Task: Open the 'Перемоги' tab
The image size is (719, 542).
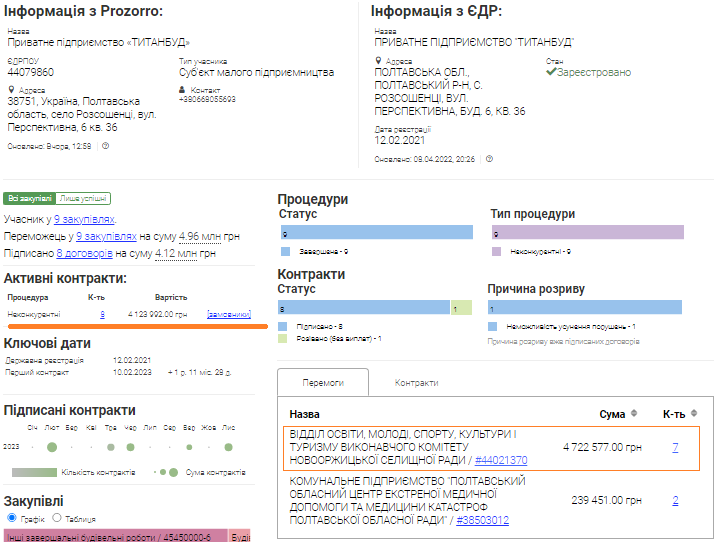Action: point(322,383)
